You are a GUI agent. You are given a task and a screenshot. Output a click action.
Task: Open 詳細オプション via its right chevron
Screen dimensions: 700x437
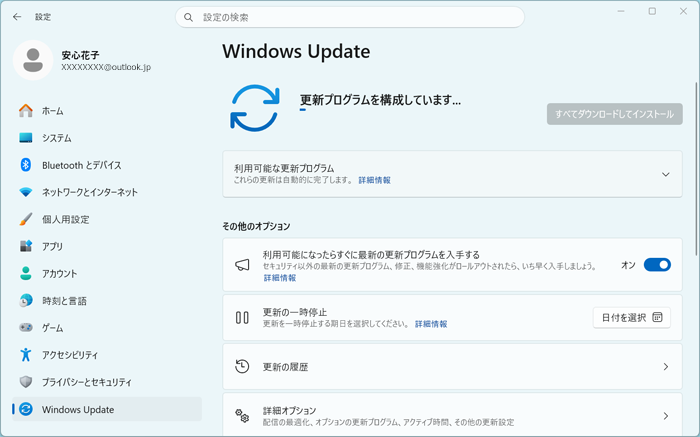[x=666, y=416]
